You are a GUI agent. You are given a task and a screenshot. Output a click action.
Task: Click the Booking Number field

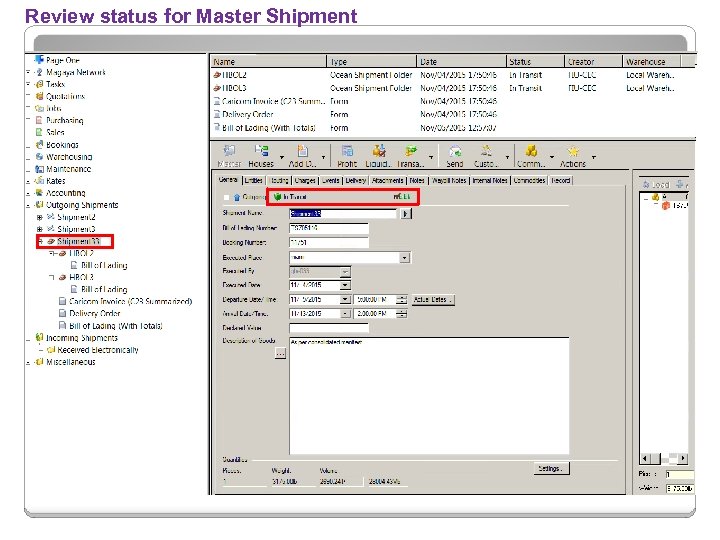pos(329,242)
